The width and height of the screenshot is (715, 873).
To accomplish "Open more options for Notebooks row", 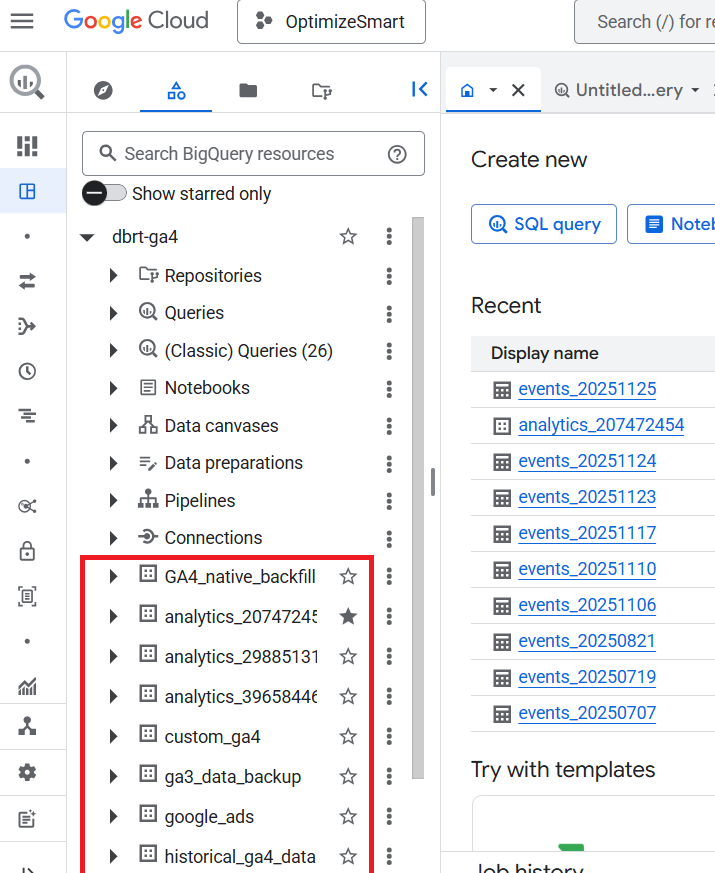I will pyautogui.click(x=389, y=389).
